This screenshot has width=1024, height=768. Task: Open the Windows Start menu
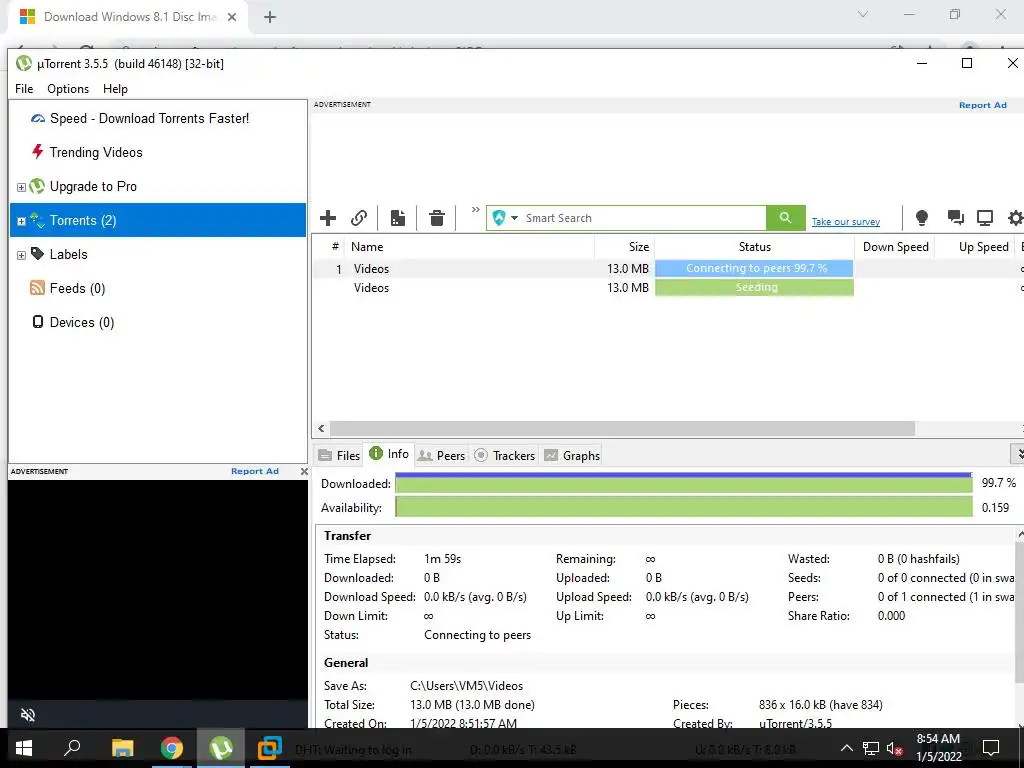[x=24, y=748]
